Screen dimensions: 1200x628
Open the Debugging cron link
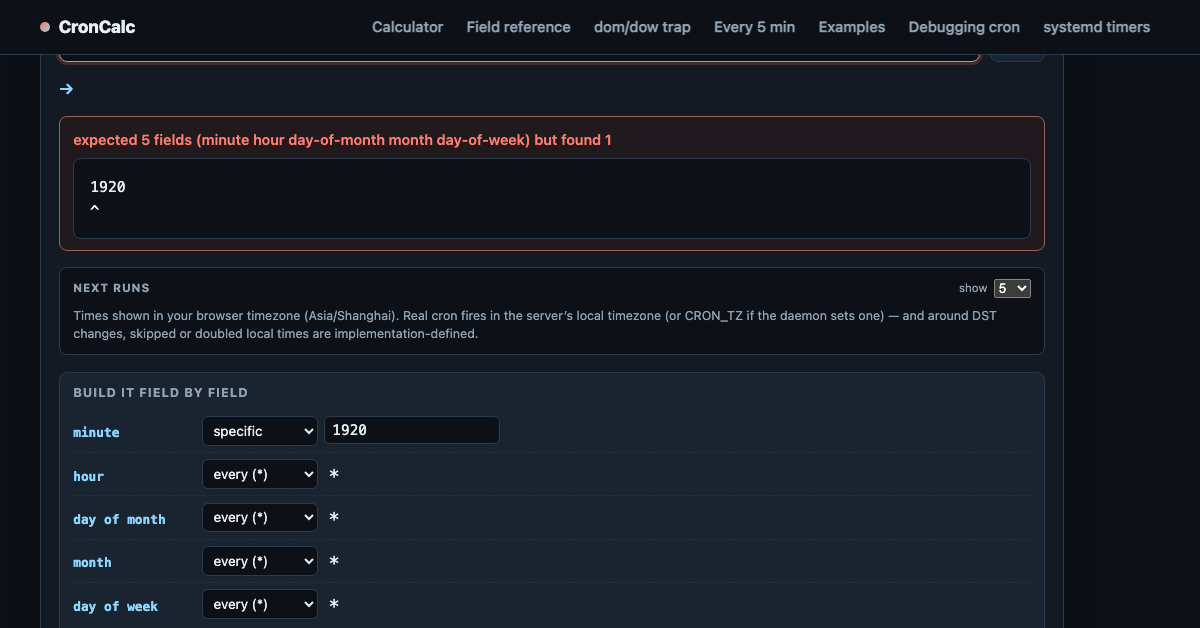click(964, 27)
